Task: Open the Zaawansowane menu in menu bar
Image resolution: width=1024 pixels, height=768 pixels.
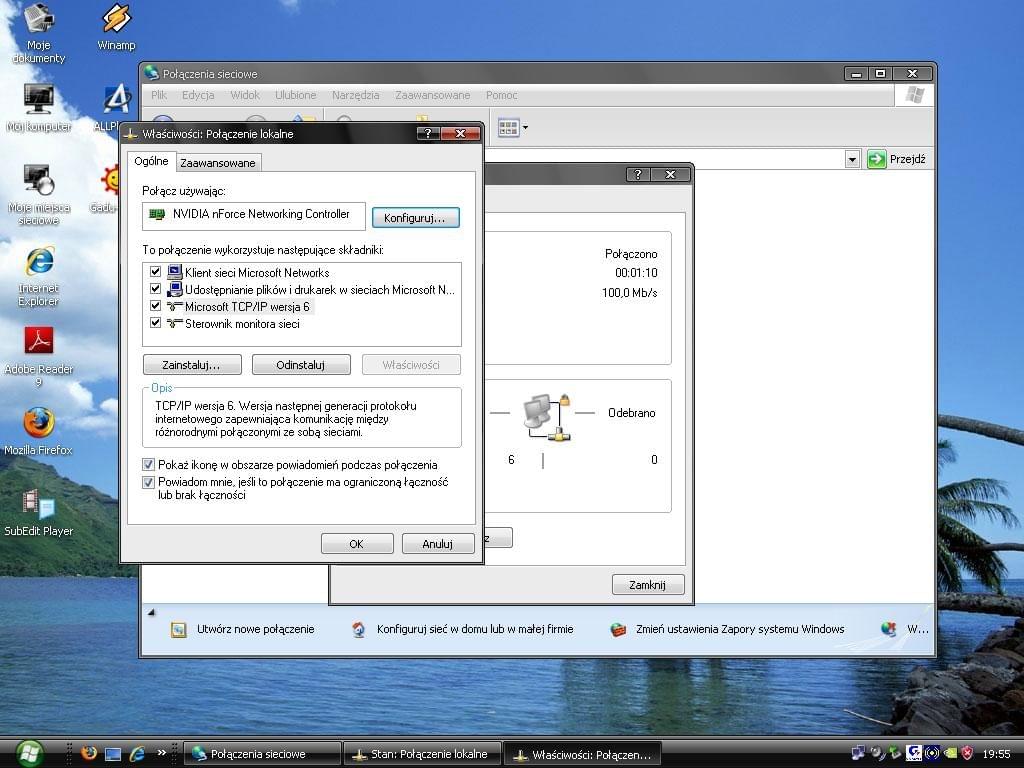Action: tap(432, 95)
